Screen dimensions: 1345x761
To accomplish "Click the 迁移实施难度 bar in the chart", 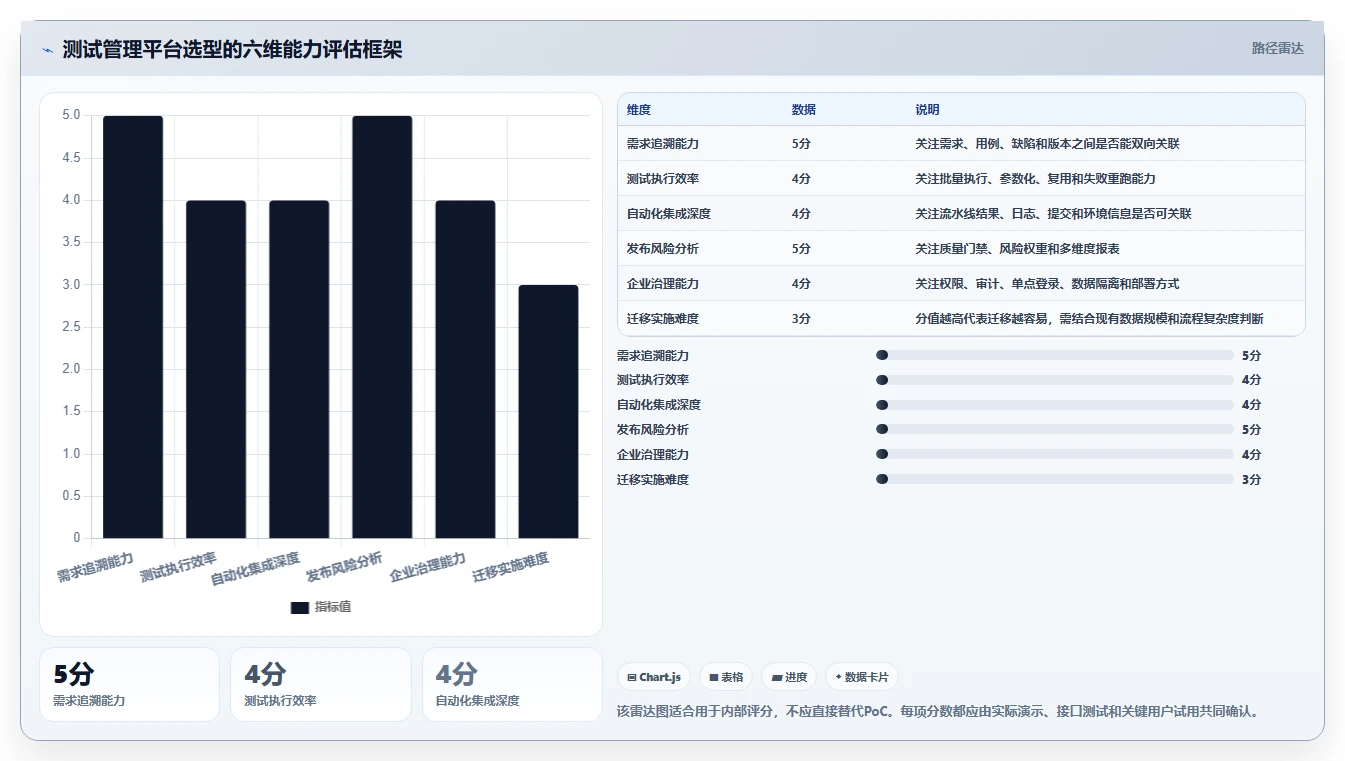I will [x=548, y=412].
